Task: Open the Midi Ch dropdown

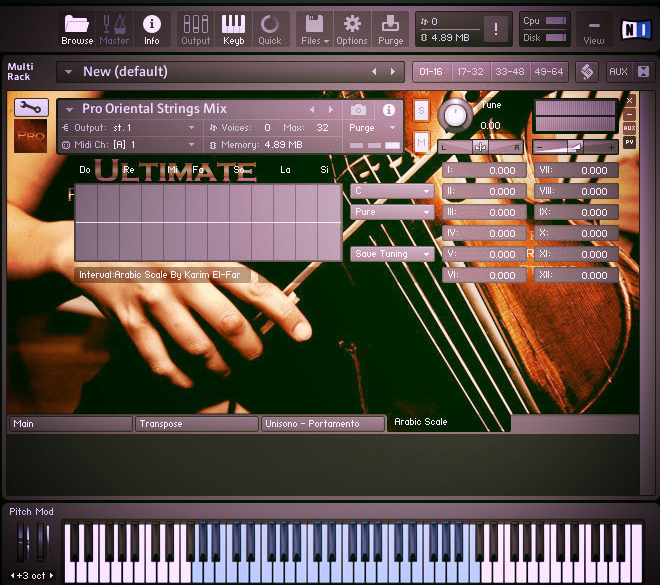Action: 129,145
